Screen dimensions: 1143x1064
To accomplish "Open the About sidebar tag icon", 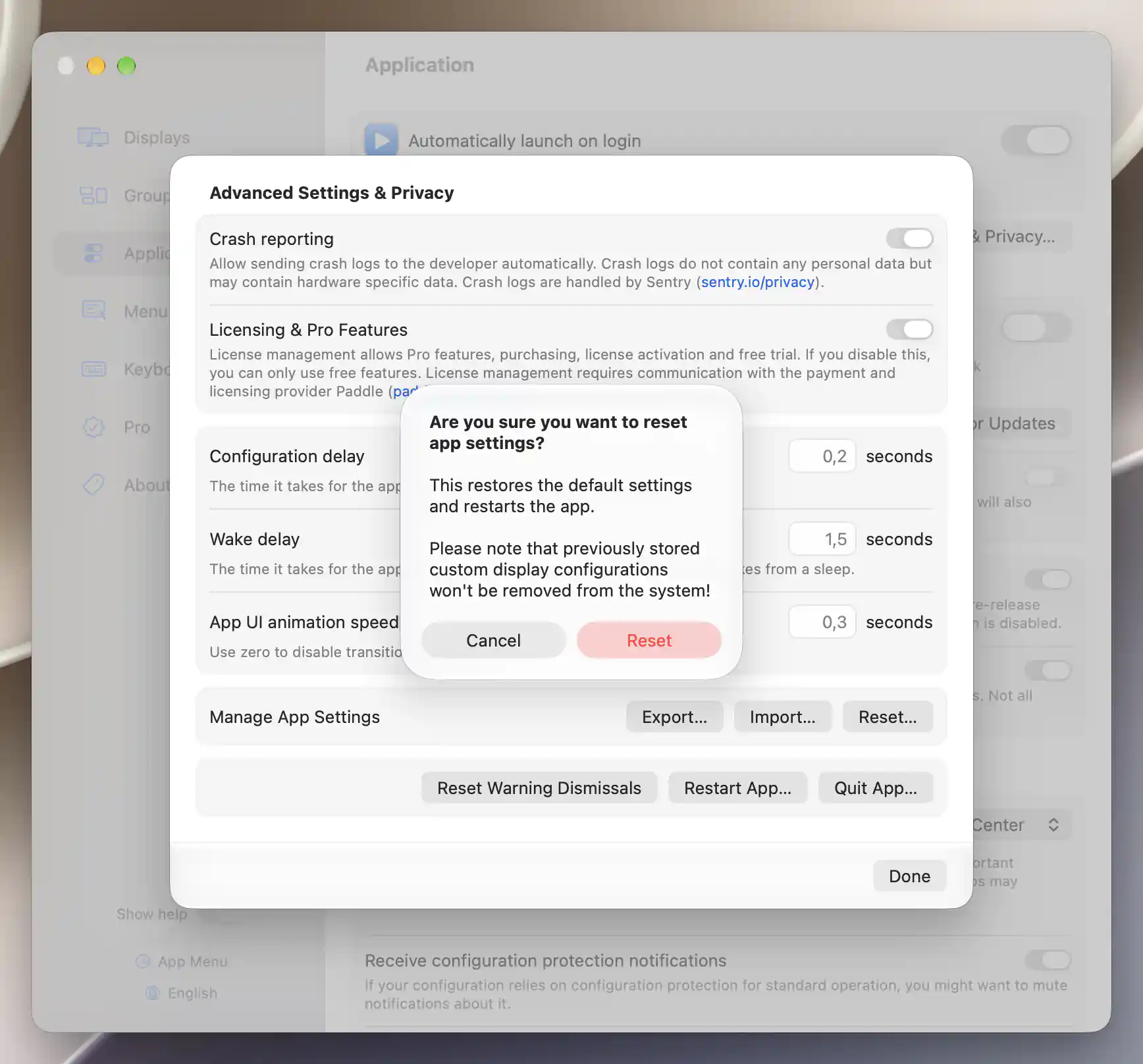I will point(93,485).
